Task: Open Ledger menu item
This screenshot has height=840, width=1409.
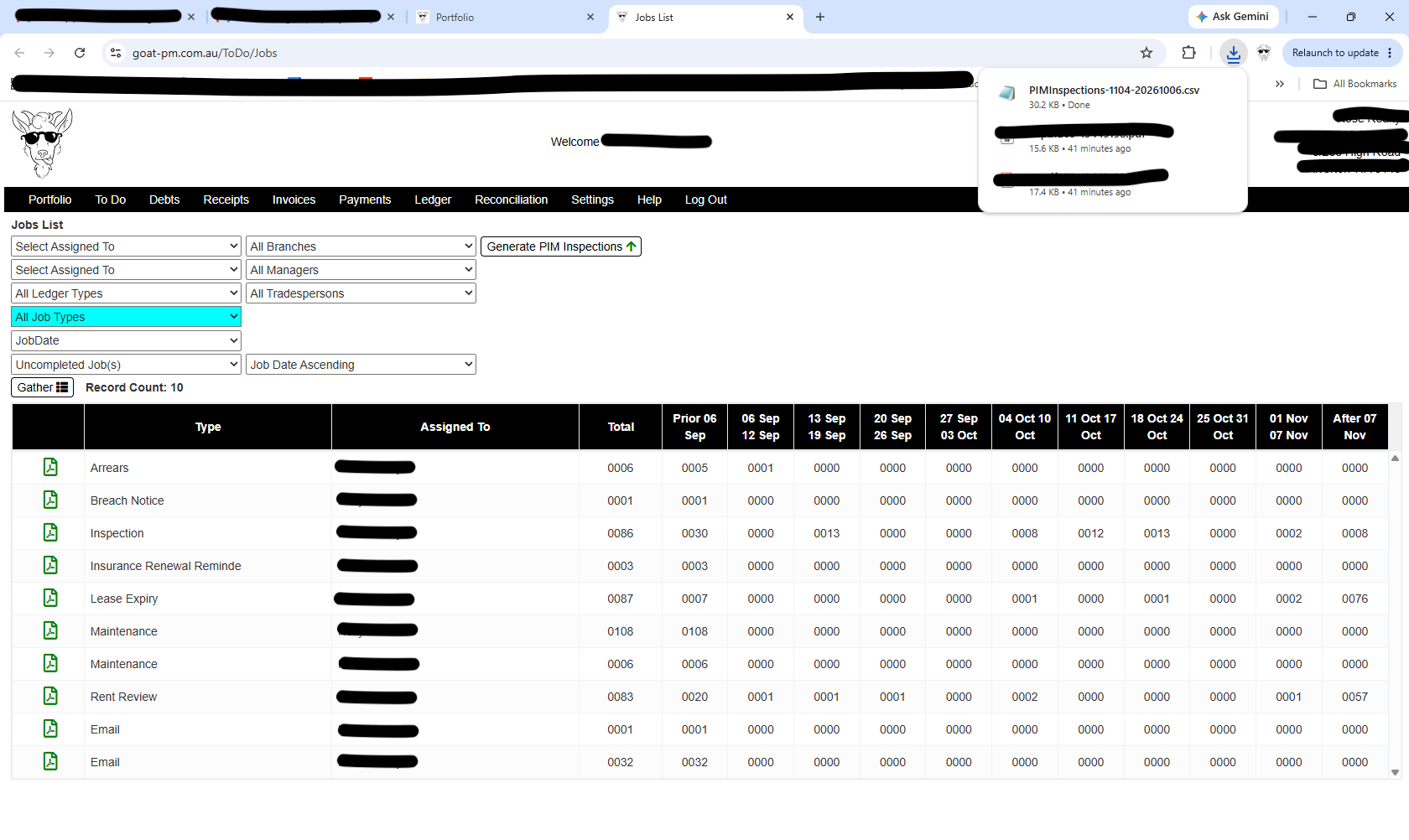Action: 433,200
